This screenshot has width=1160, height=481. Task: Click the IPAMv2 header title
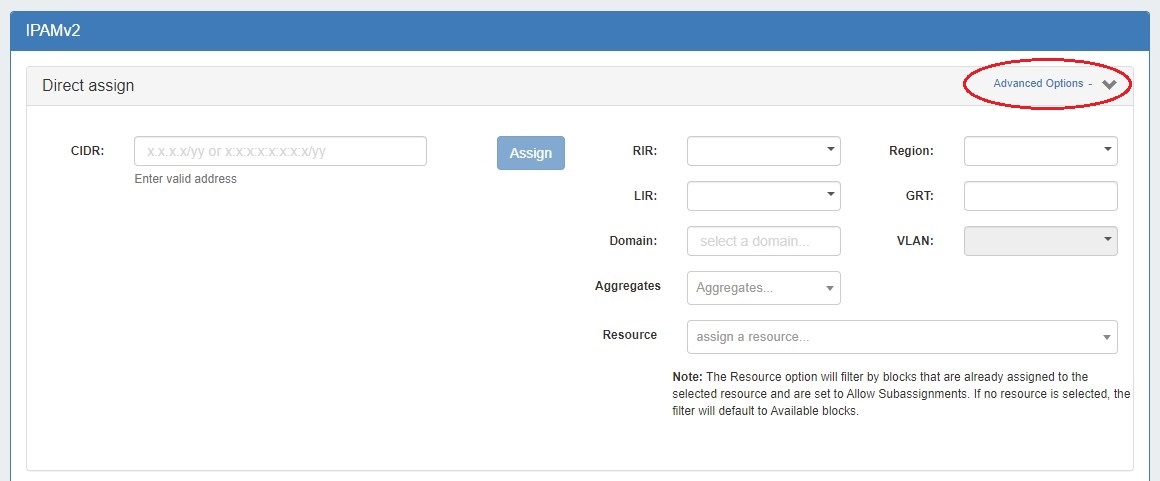tap(53, 31)
